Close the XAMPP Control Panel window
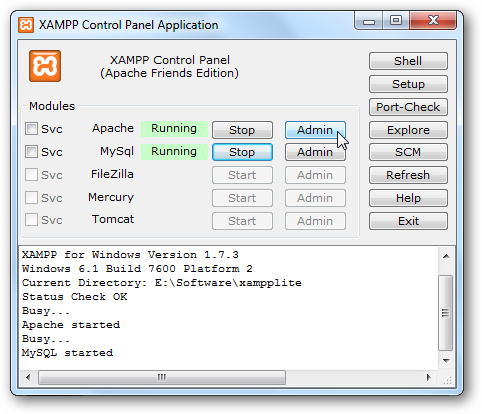Image resolution: width=482 pixels, height=414 pixels. (x=433, y=21)
